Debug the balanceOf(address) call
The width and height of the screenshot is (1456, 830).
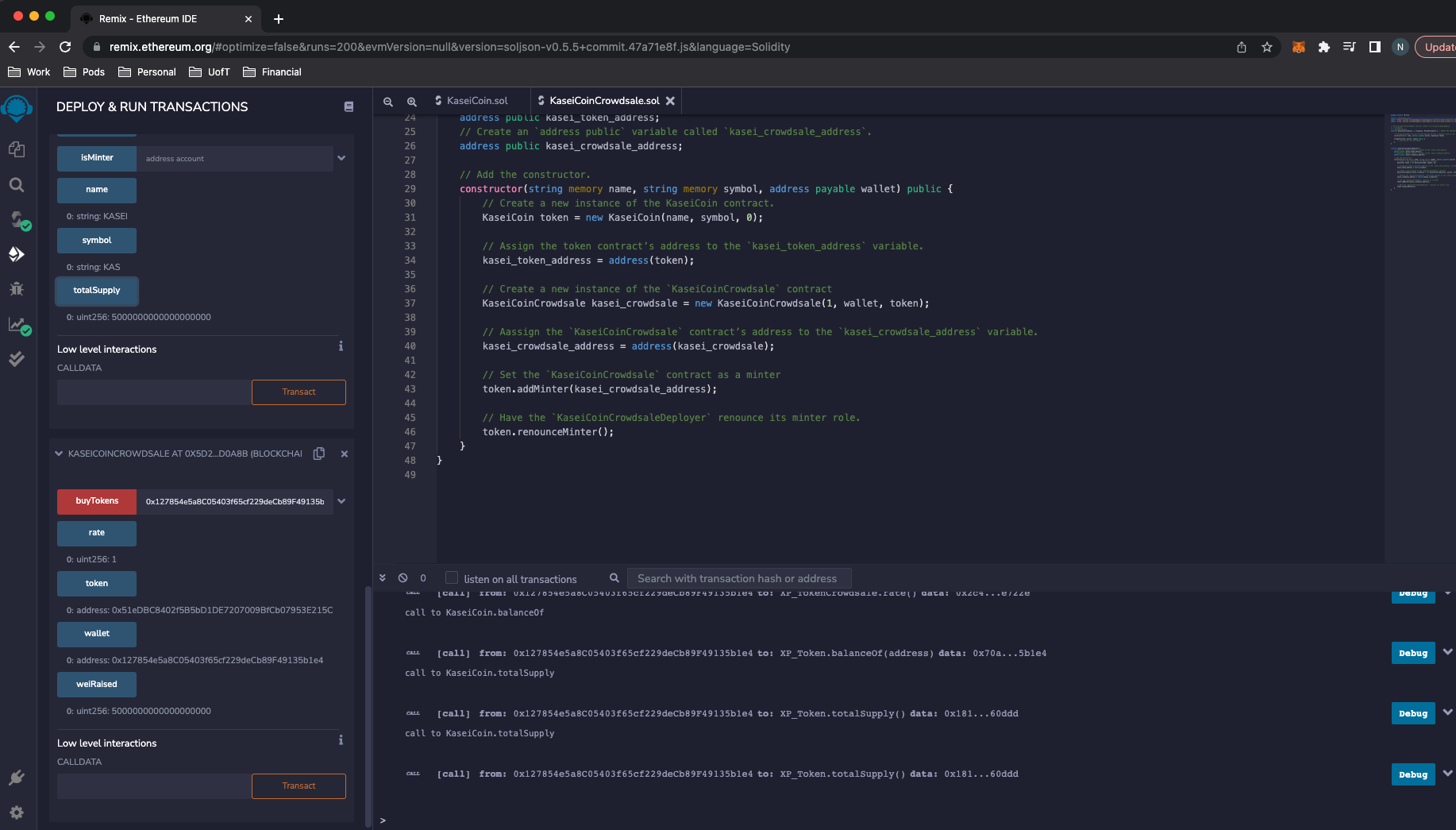click(1413, 653)
